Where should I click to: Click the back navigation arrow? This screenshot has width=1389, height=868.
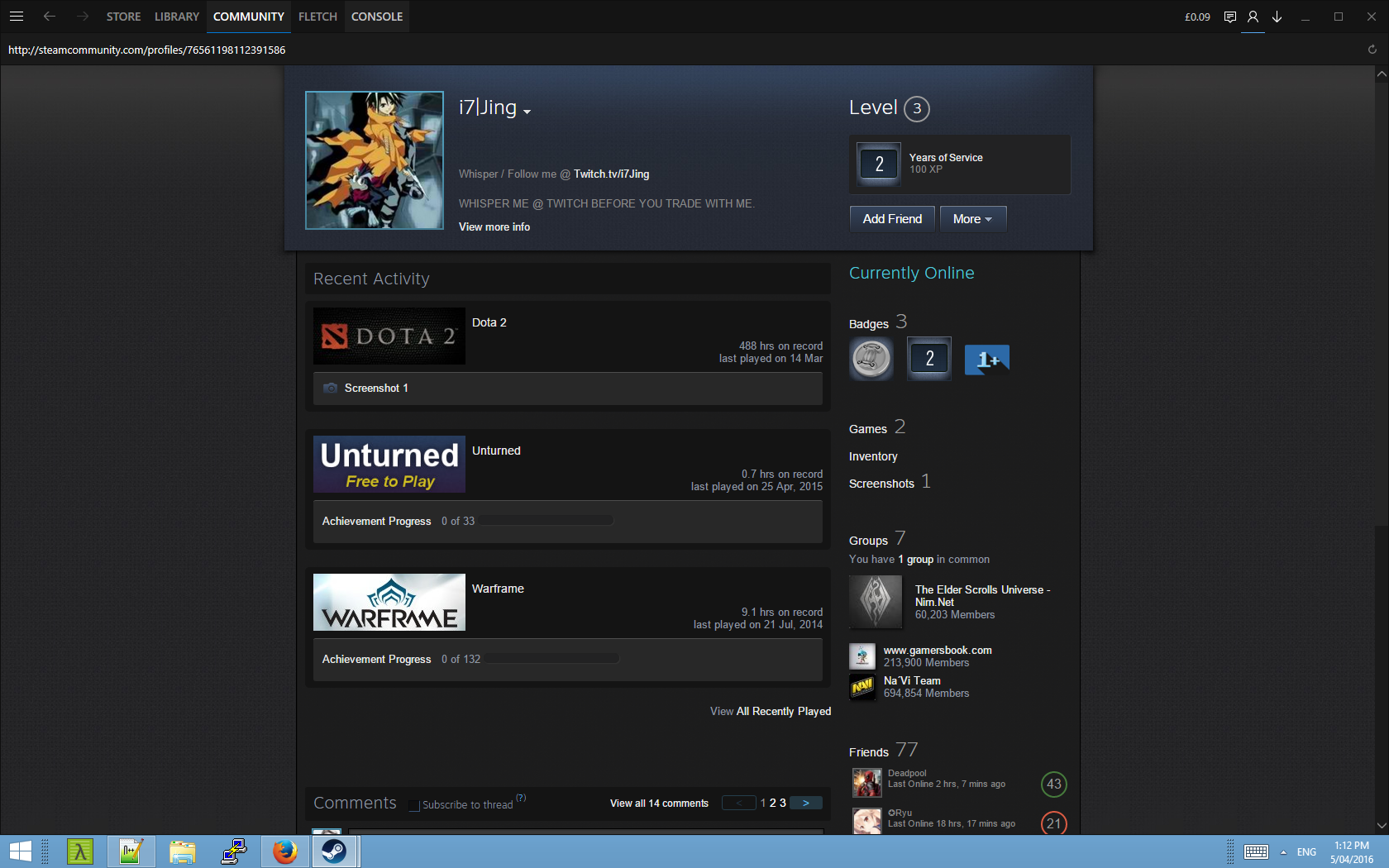tap(50, 17)
